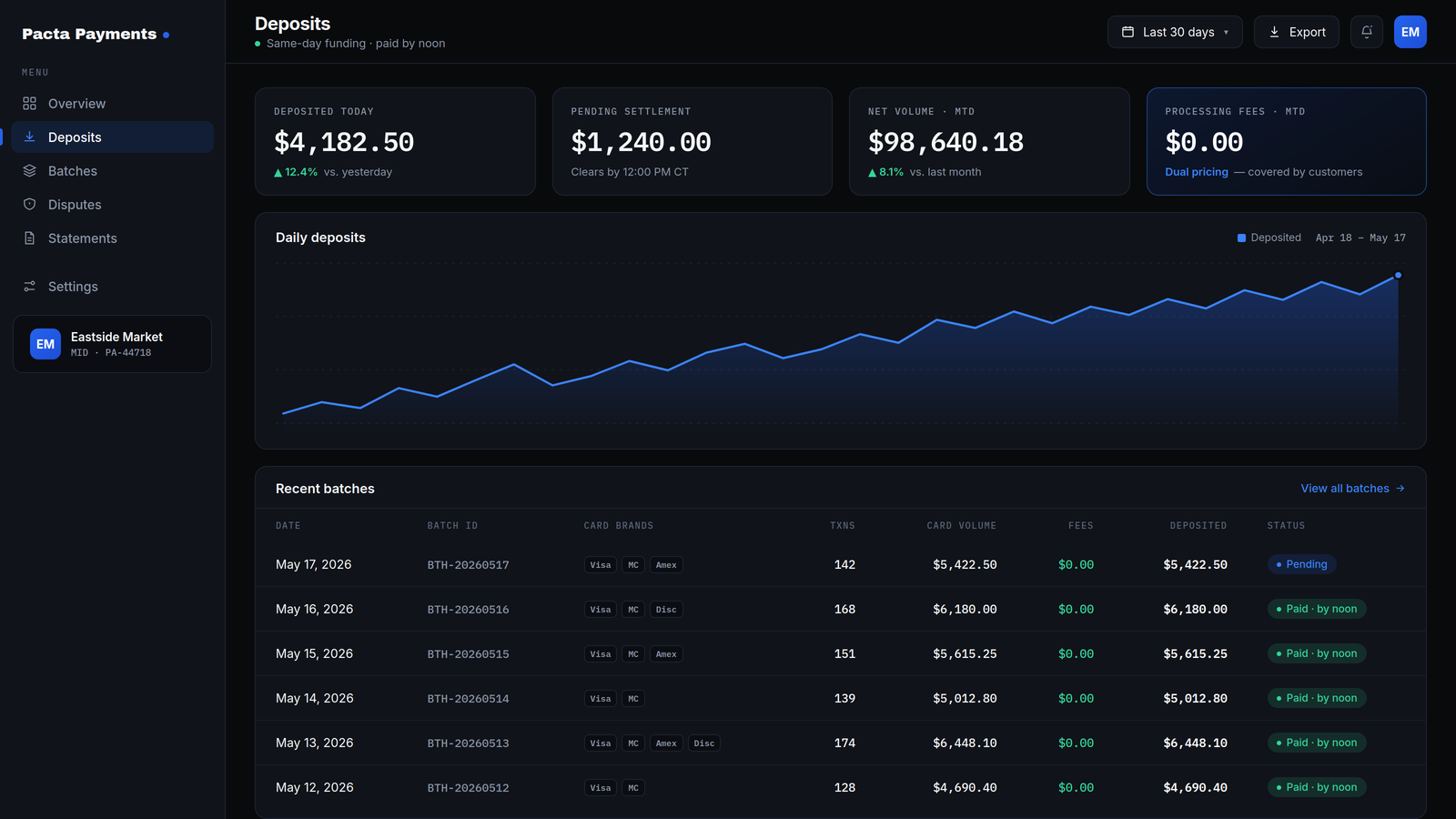Click the May 13, 2026 date cell
1456x819 pixels.
click(x=315, y=743)
